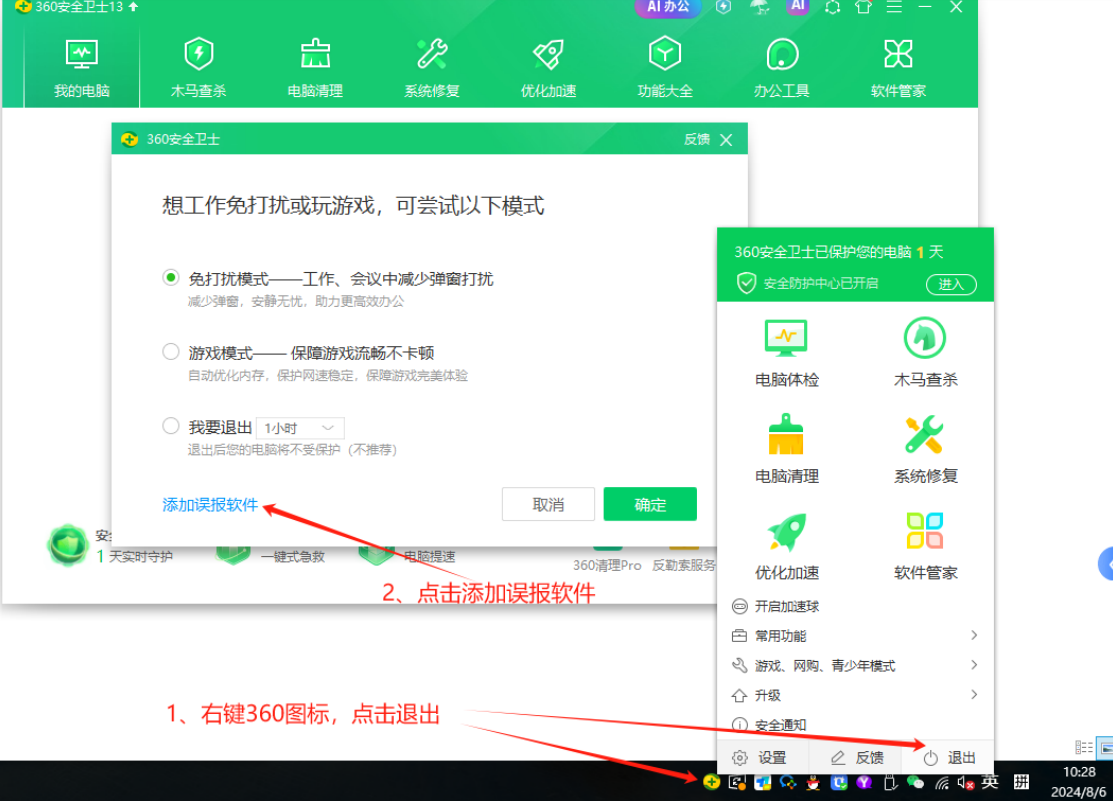
Task: Click 反馈 in the tray popup footer
Action: coord(857,758)
